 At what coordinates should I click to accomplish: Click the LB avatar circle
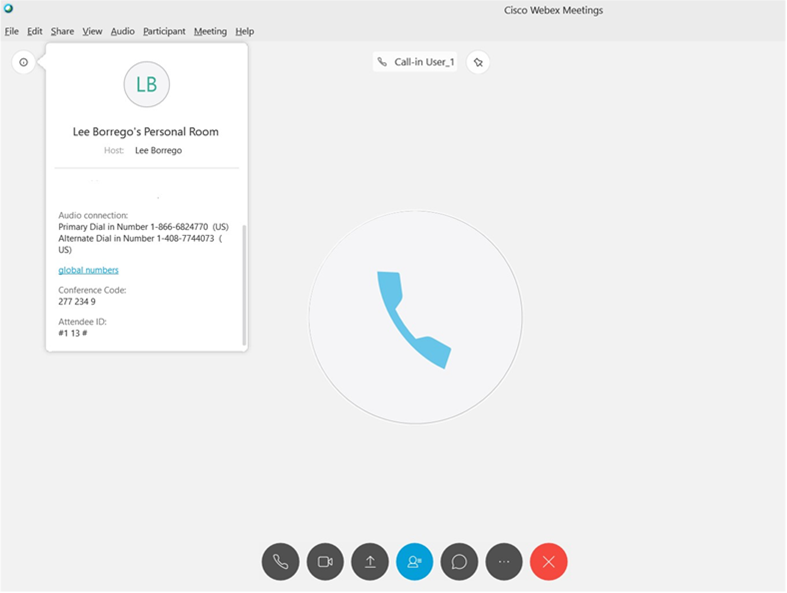pos(147,84)
